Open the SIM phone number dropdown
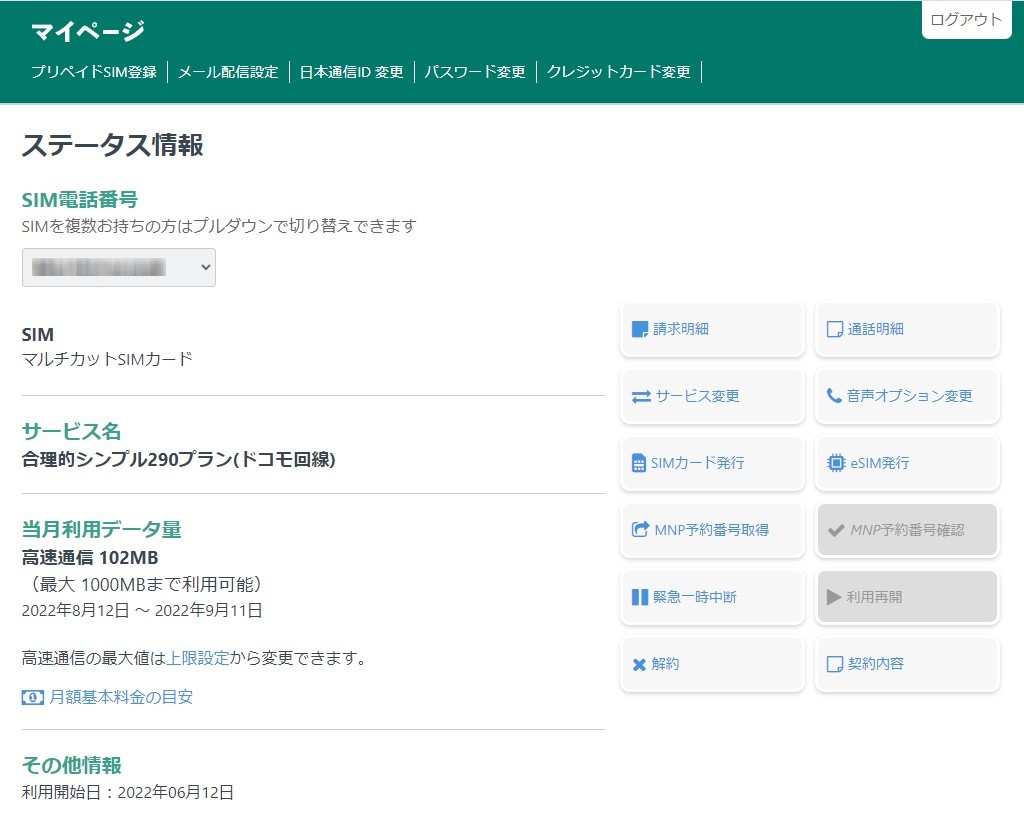The height and width of the screenshot is (840, 1024). (x=119, y=268)
